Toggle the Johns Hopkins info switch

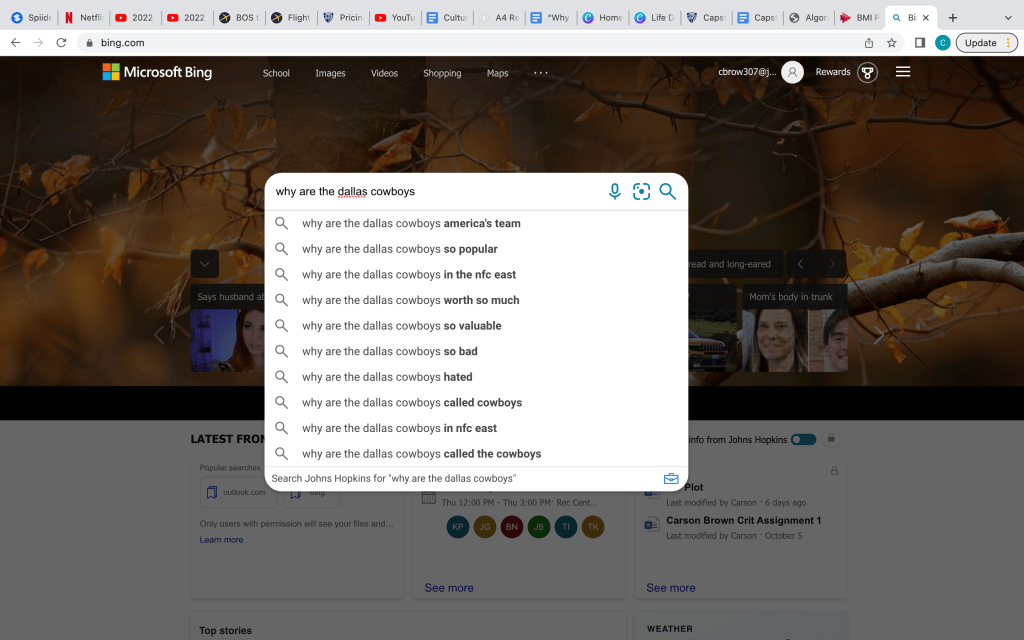coord(803,439)
